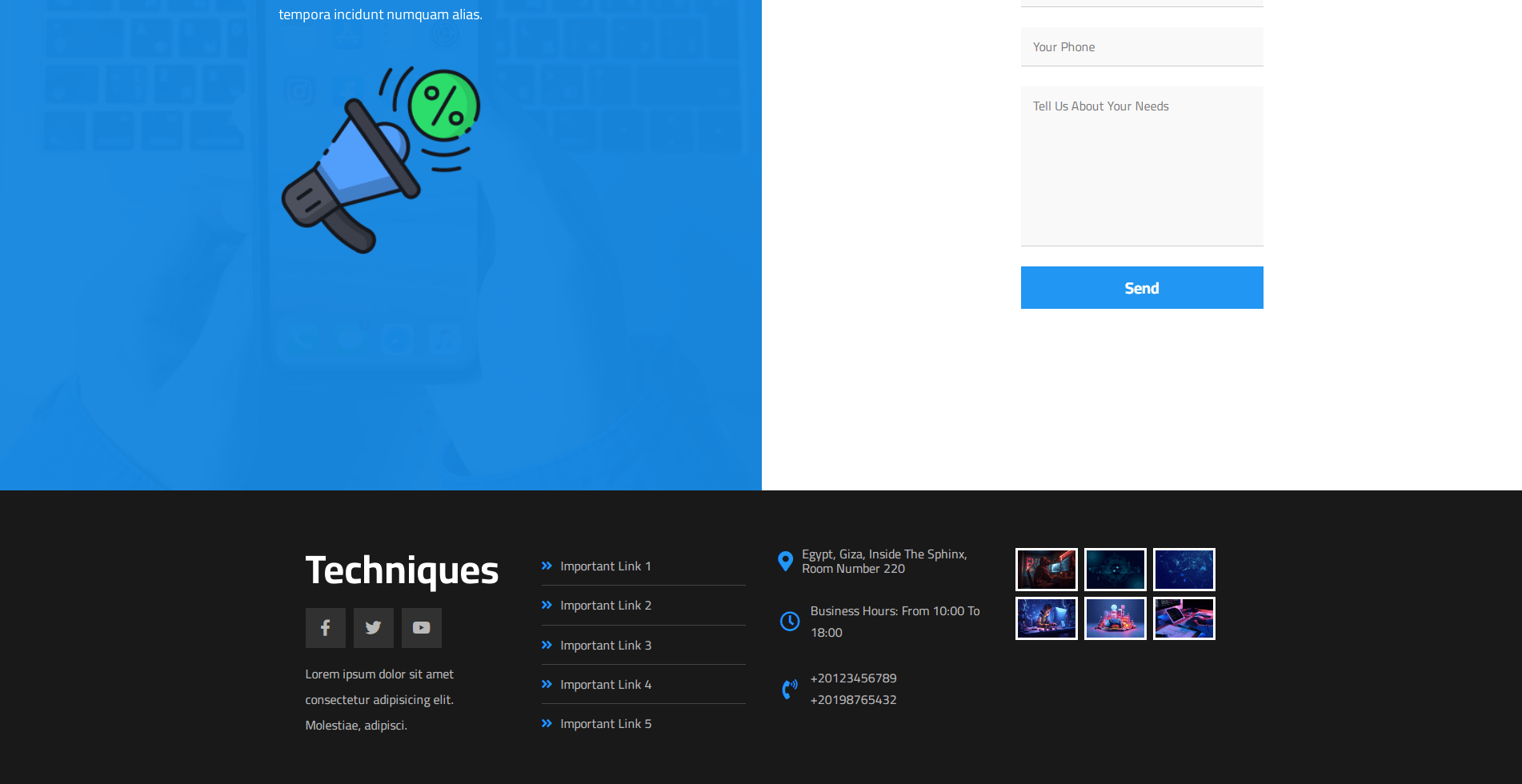Click the YouTube social icon
This screenshot has height=784, width=1522.
point(421,628)
